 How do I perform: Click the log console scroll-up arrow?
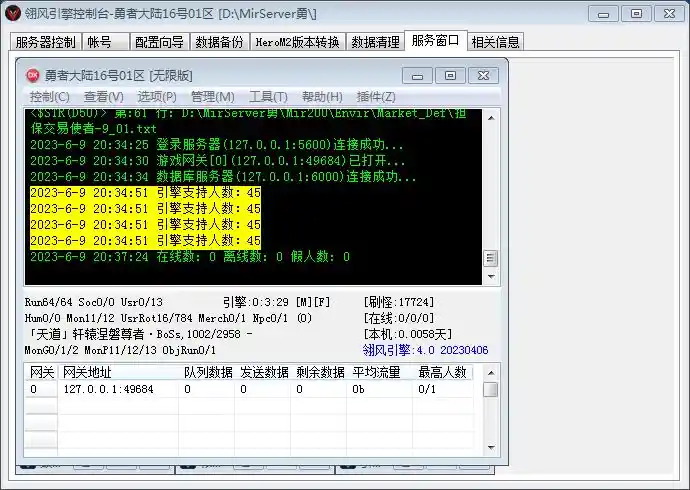pos(491,118)
